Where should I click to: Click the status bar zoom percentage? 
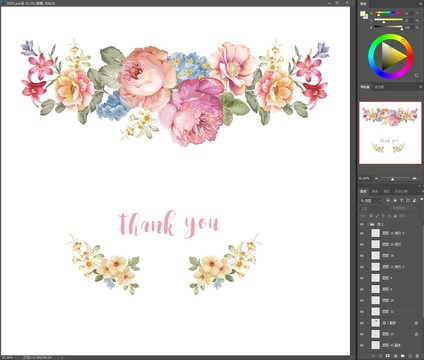coord(6,357)
